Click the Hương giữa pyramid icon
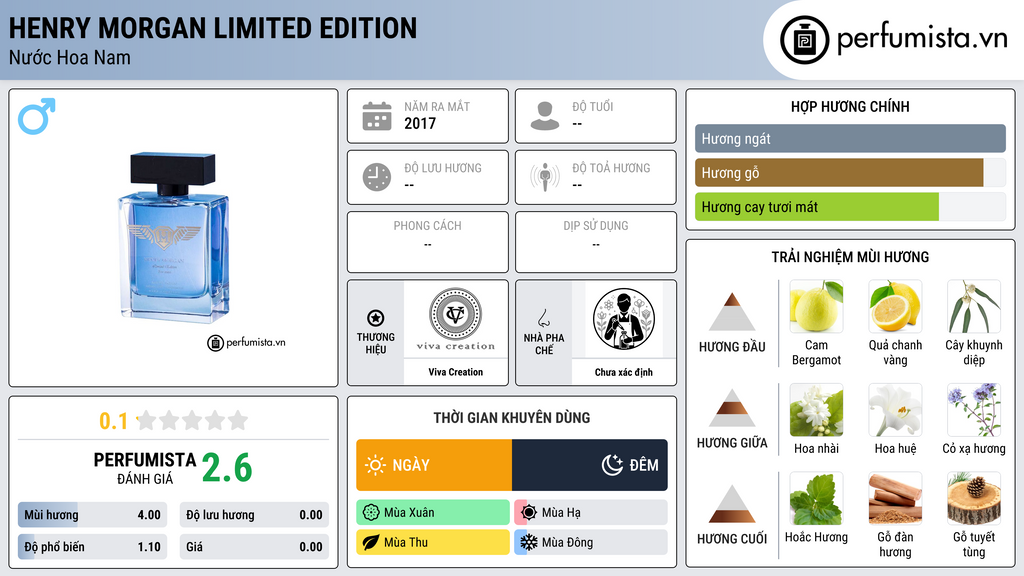The width and height of the screenshot is (1024, 576). click(x=732, y=408)
